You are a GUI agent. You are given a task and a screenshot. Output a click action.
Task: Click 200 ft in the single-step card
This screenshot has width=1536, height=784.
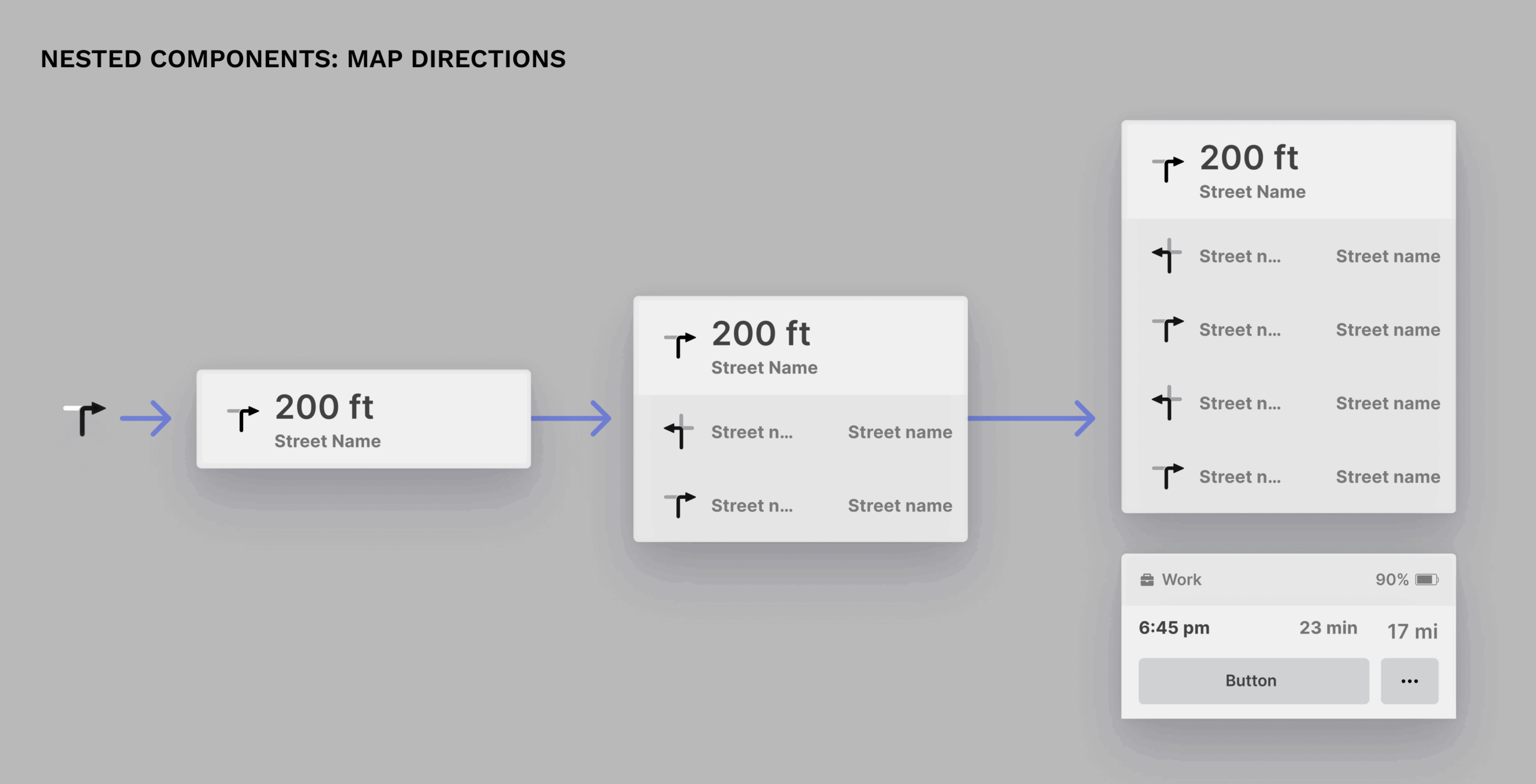click(x=324, y=407)
